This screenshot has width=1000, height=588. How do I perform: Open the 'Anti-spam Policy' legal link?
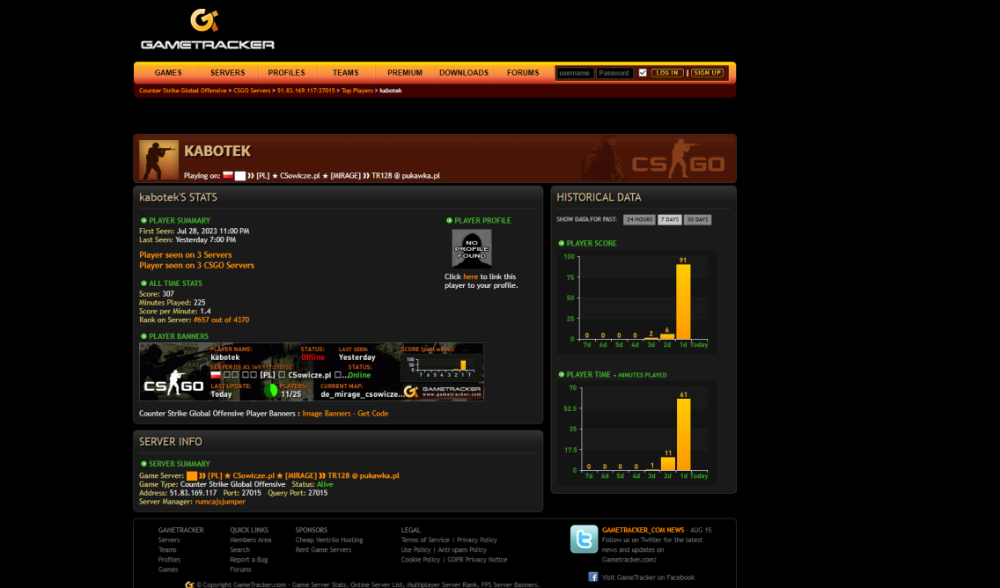click(462, 550)
